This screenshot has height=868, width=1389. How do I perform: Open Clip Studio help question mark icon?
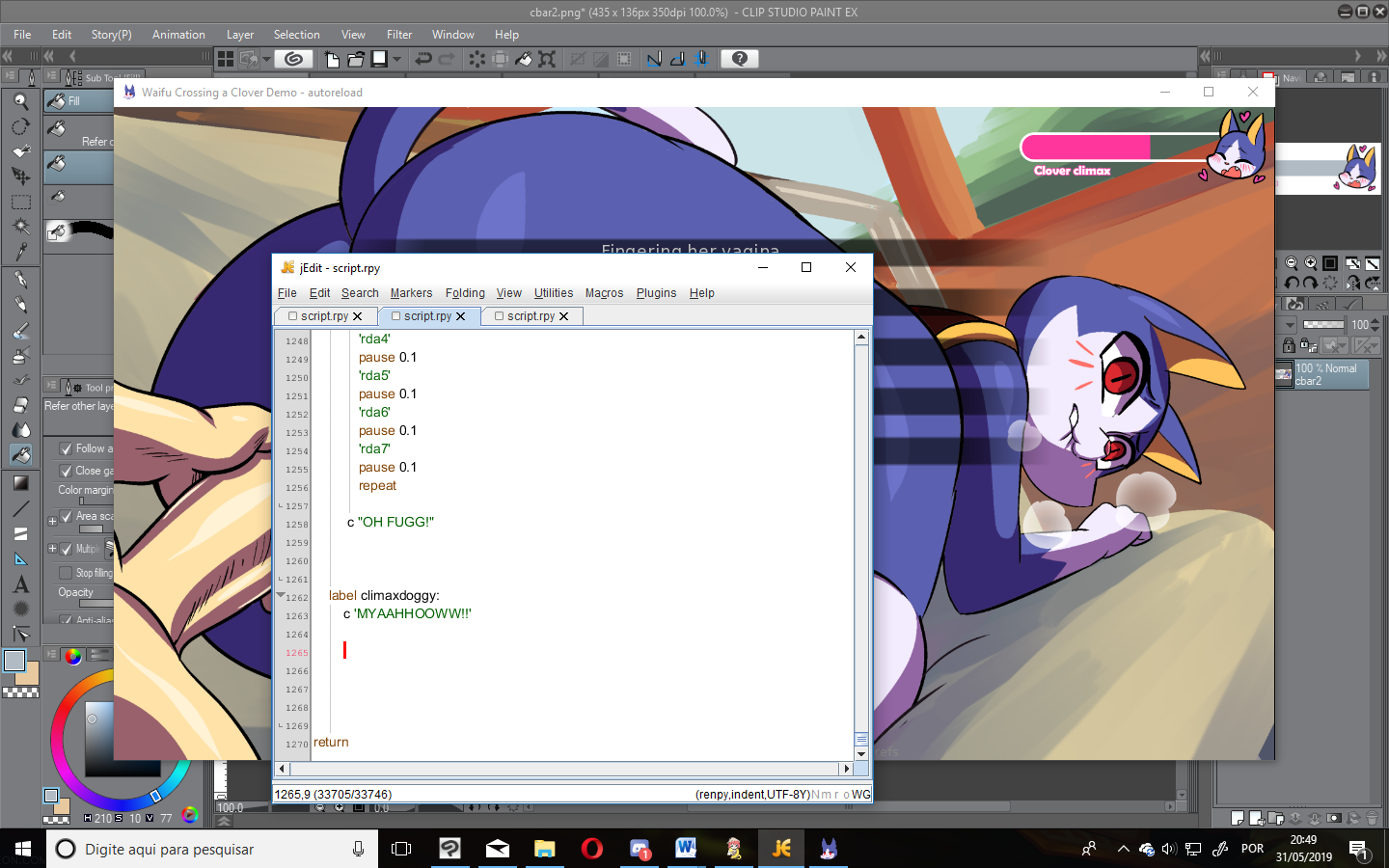click(740, 59)
